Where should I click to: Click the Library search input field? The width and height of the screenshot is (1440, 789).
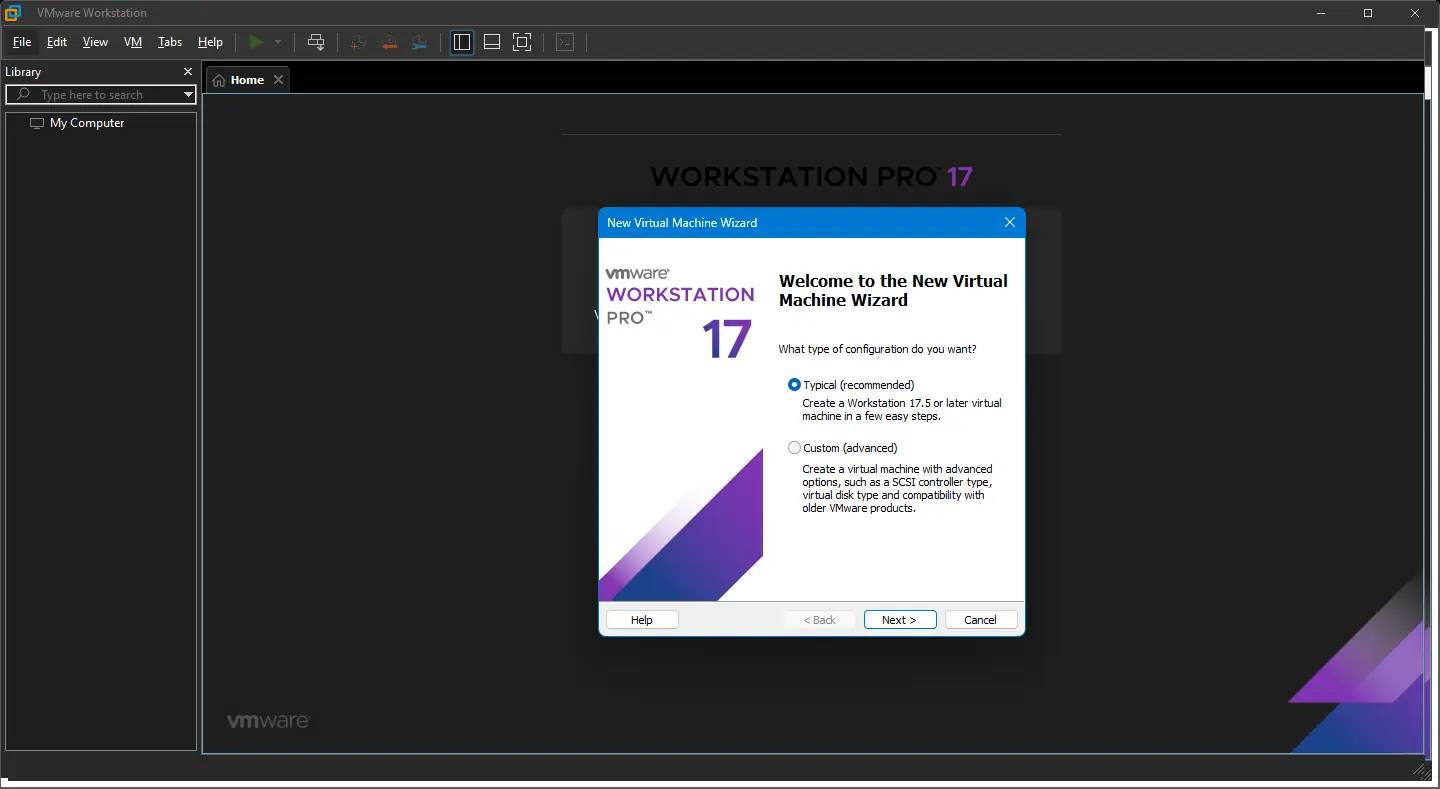pos(100,94)
